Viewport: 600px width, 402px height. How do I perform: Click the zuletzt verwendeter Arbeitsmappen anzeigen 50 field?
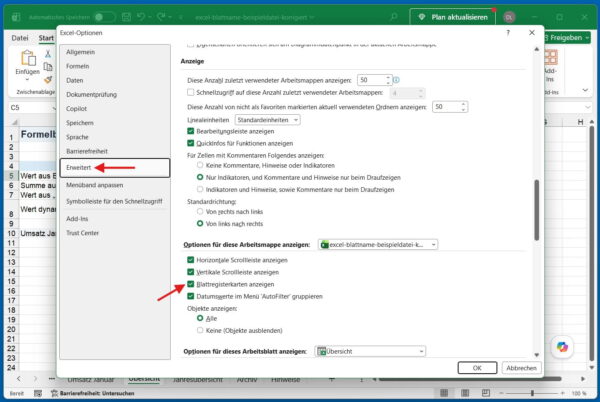[374, 80]
